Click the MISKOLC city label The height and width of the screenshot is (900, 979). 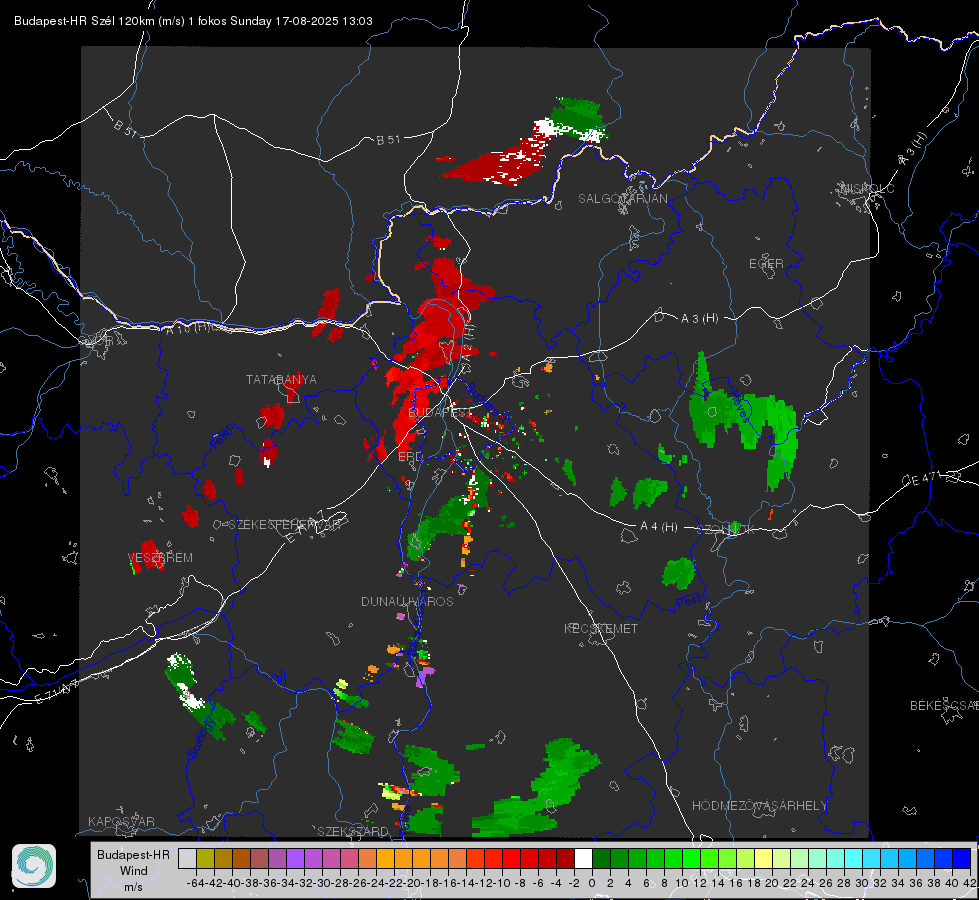click(867, 188)
